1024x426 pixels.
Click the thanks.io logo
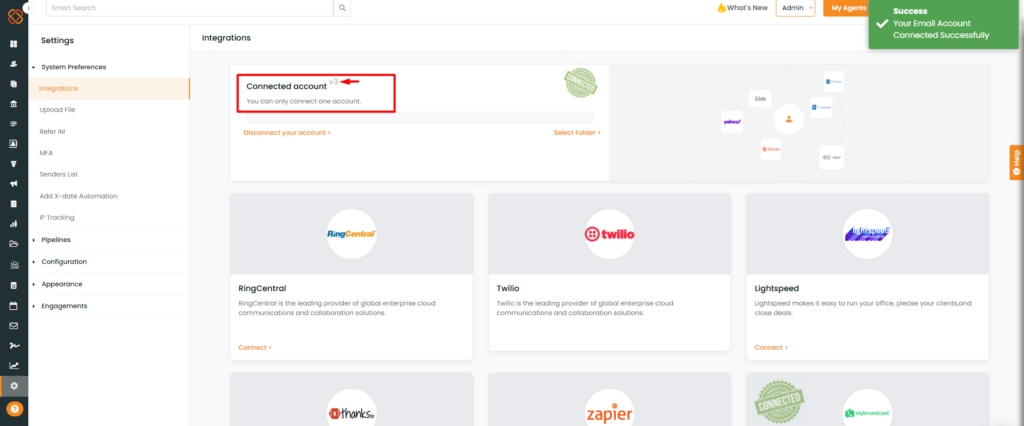[x=351, y=414]
